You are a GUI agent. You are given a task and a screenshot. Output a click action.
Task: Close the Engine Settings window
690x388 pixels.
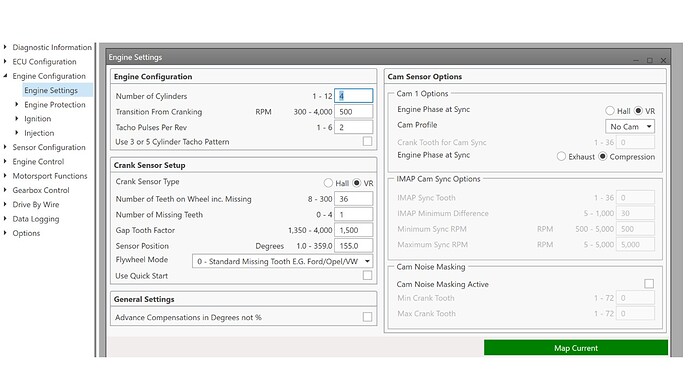(x=663, y=60)
